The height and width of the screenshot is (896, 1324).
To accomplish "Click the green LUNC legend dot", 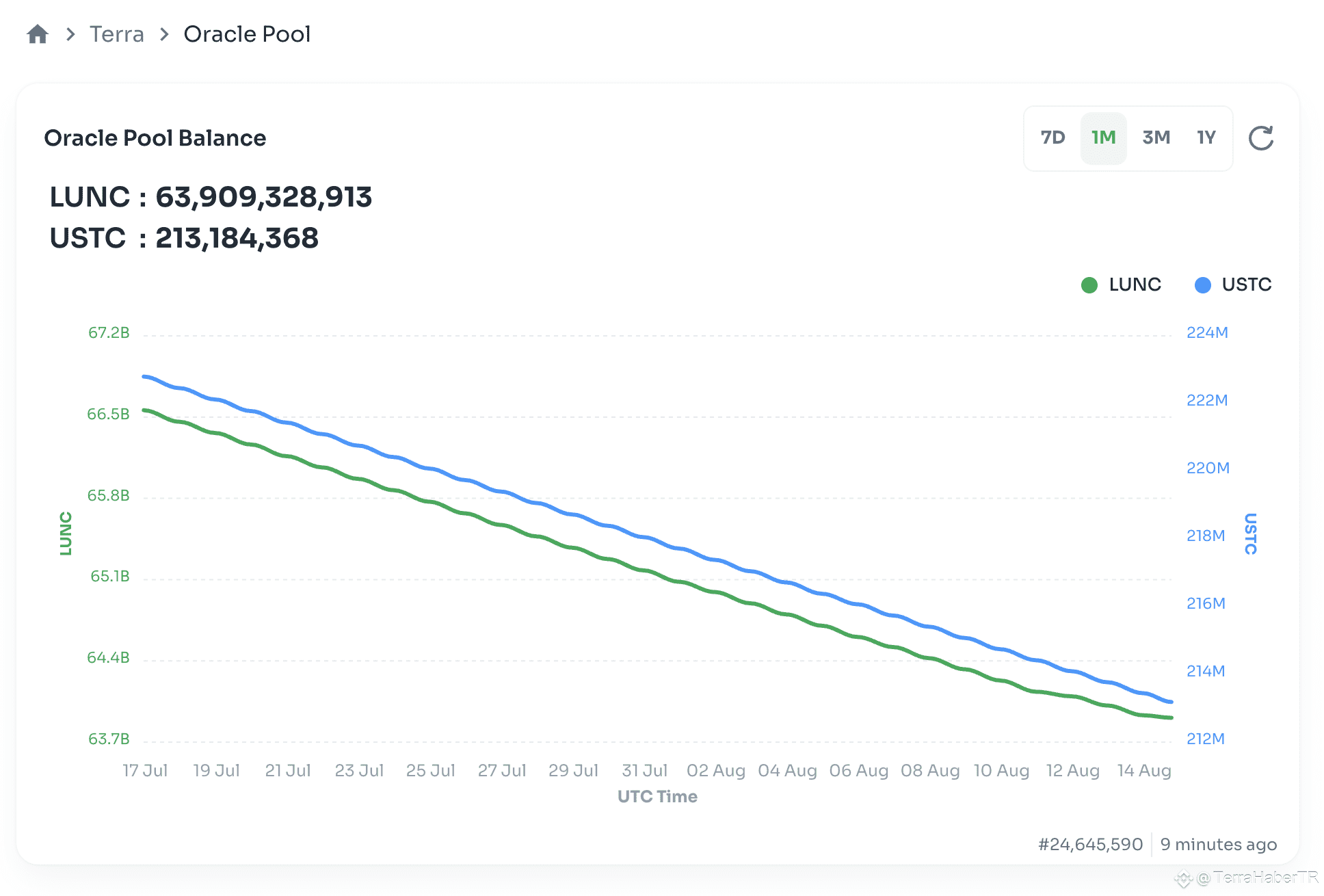I will pyautogui.click(x=1089, y=285).
